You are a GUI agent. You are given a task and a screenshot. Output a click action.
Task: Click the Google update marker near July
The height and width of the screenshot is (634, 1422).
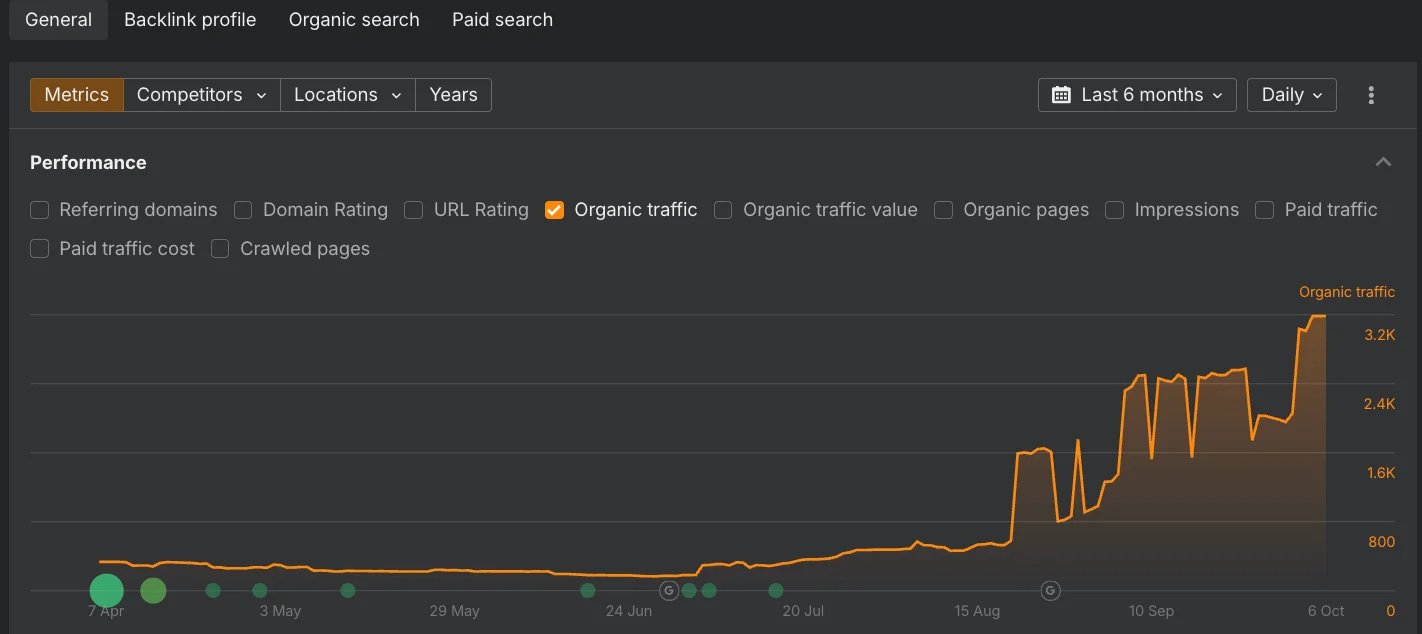tap(669, 590)
